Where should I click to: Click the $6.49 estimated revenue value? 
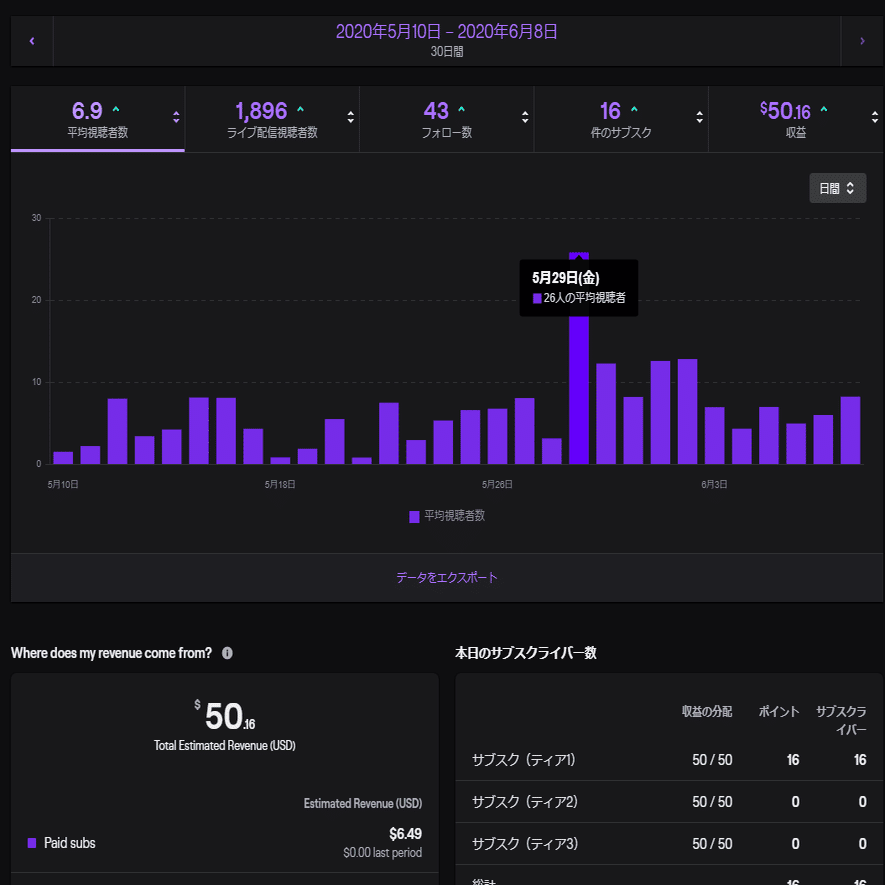[x=405, y=834]
